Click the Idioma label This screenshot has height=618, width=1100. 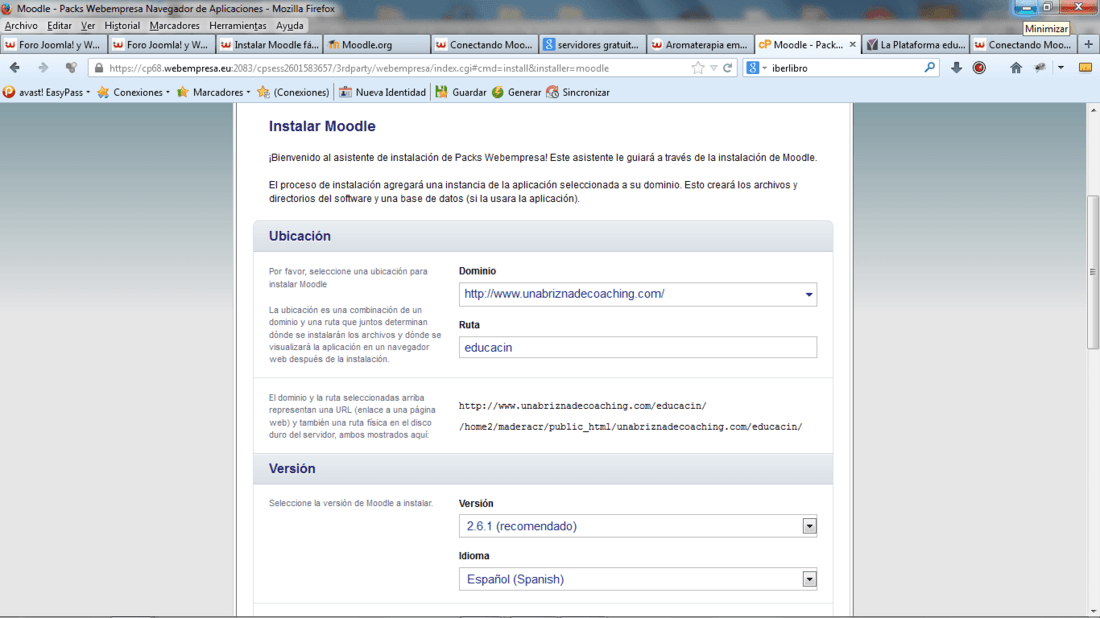pos(474,556)
